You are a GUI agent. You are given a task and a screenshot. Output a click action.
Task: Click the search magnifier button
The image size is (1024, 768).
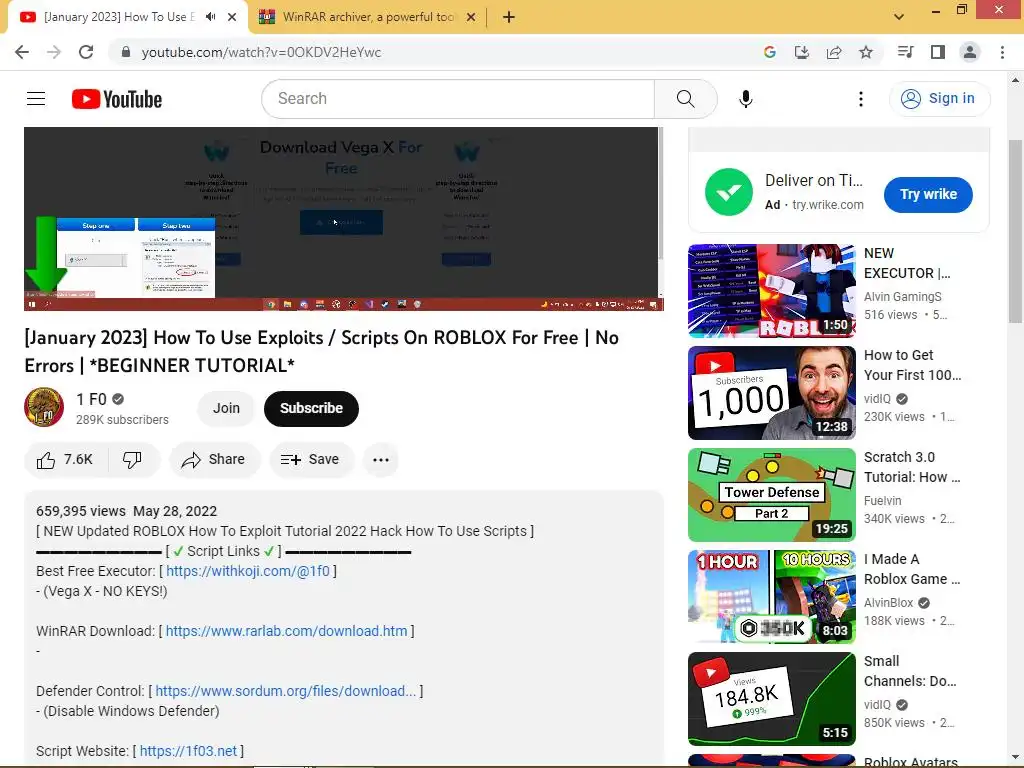pos(685,99)
